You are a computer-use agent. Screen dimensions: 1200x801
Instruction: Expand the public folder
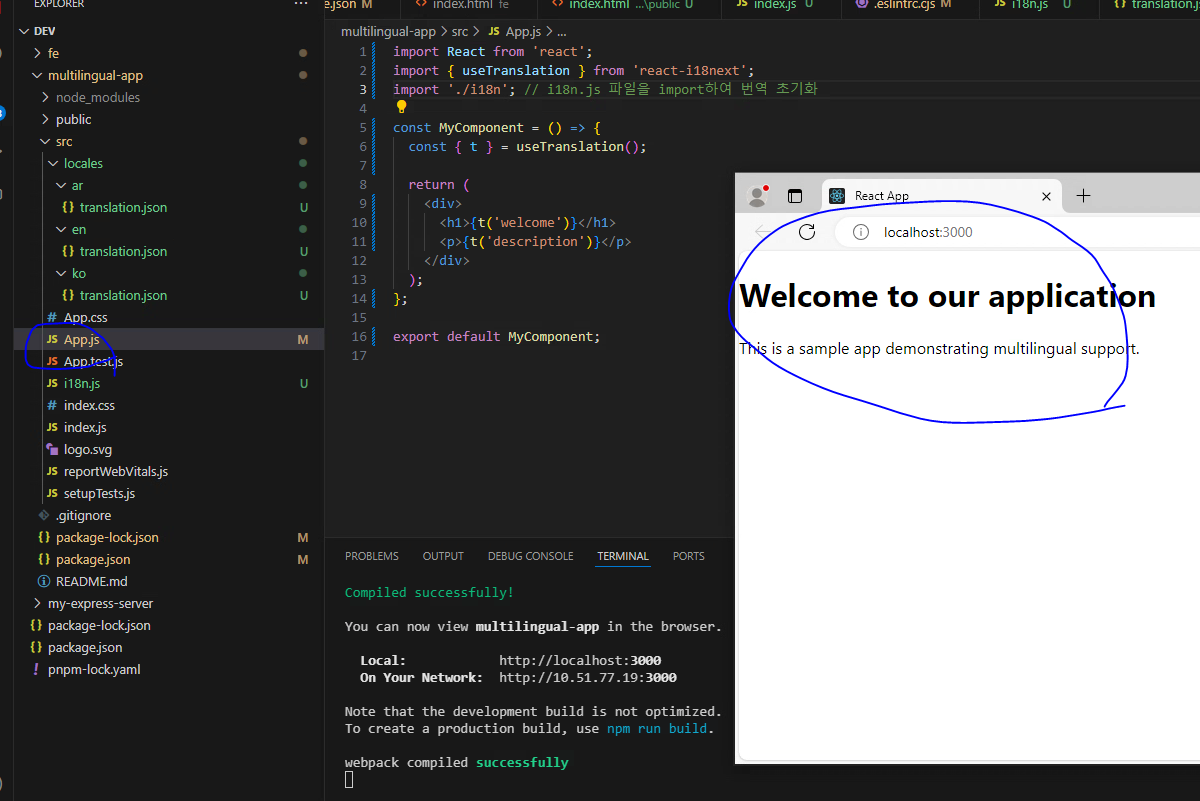(46, 119)
